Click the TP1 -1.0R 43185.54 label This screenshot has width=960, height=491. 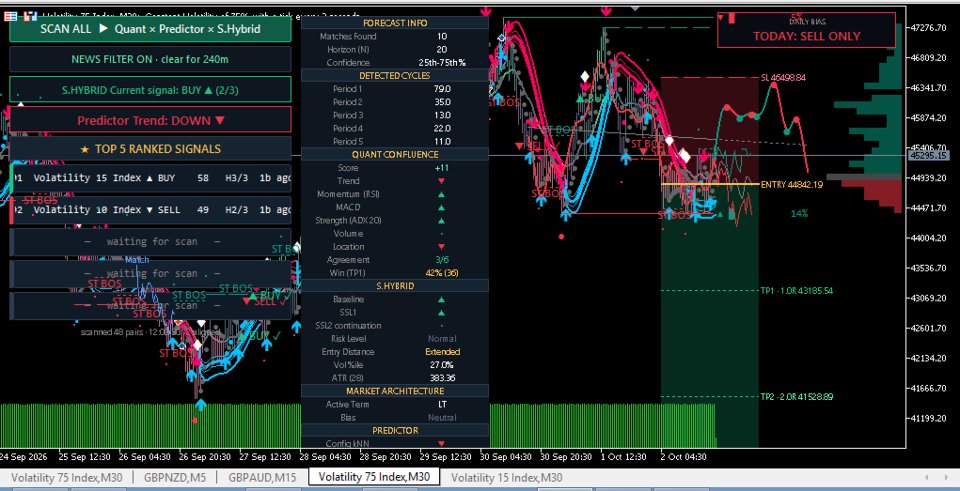(797, 291)
